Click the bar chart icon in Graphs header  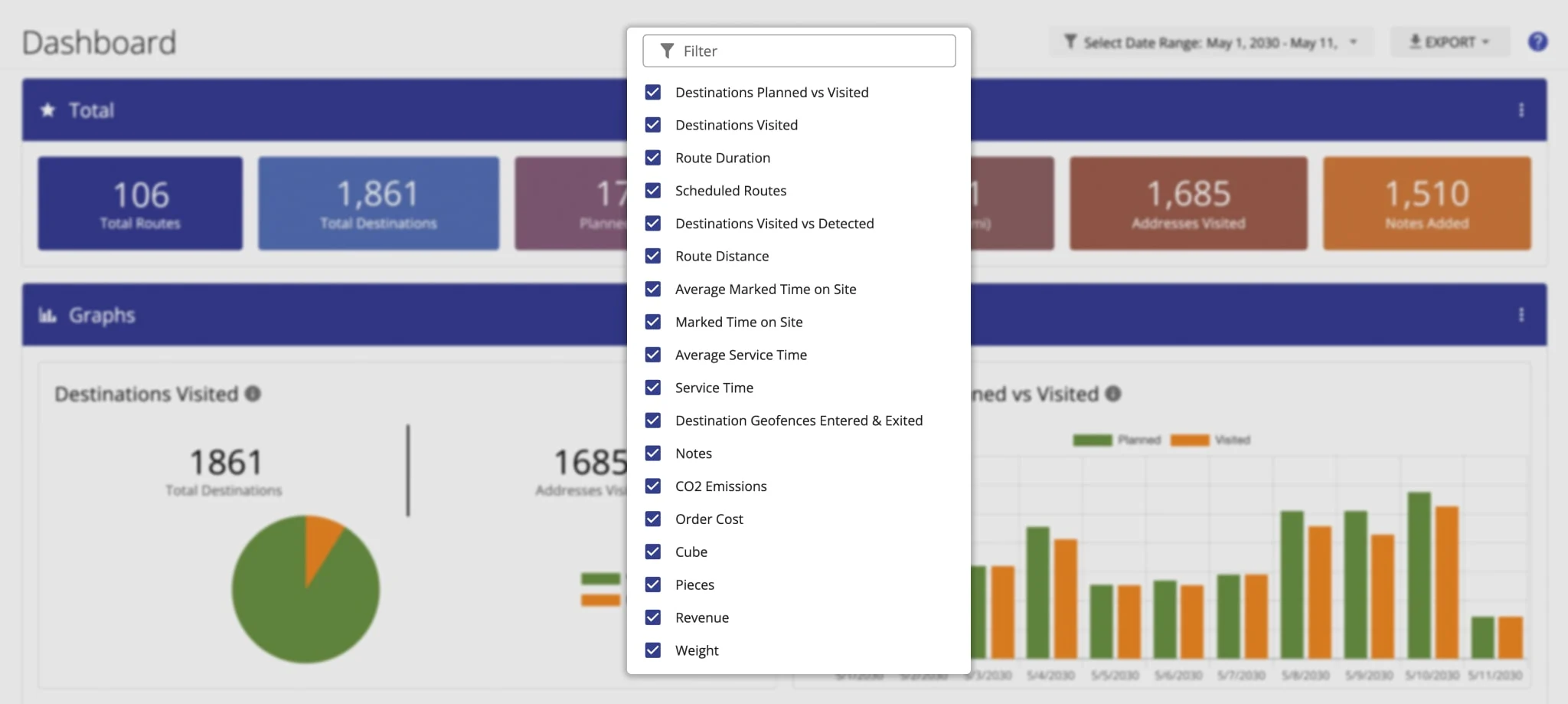[x=47, y=315]
